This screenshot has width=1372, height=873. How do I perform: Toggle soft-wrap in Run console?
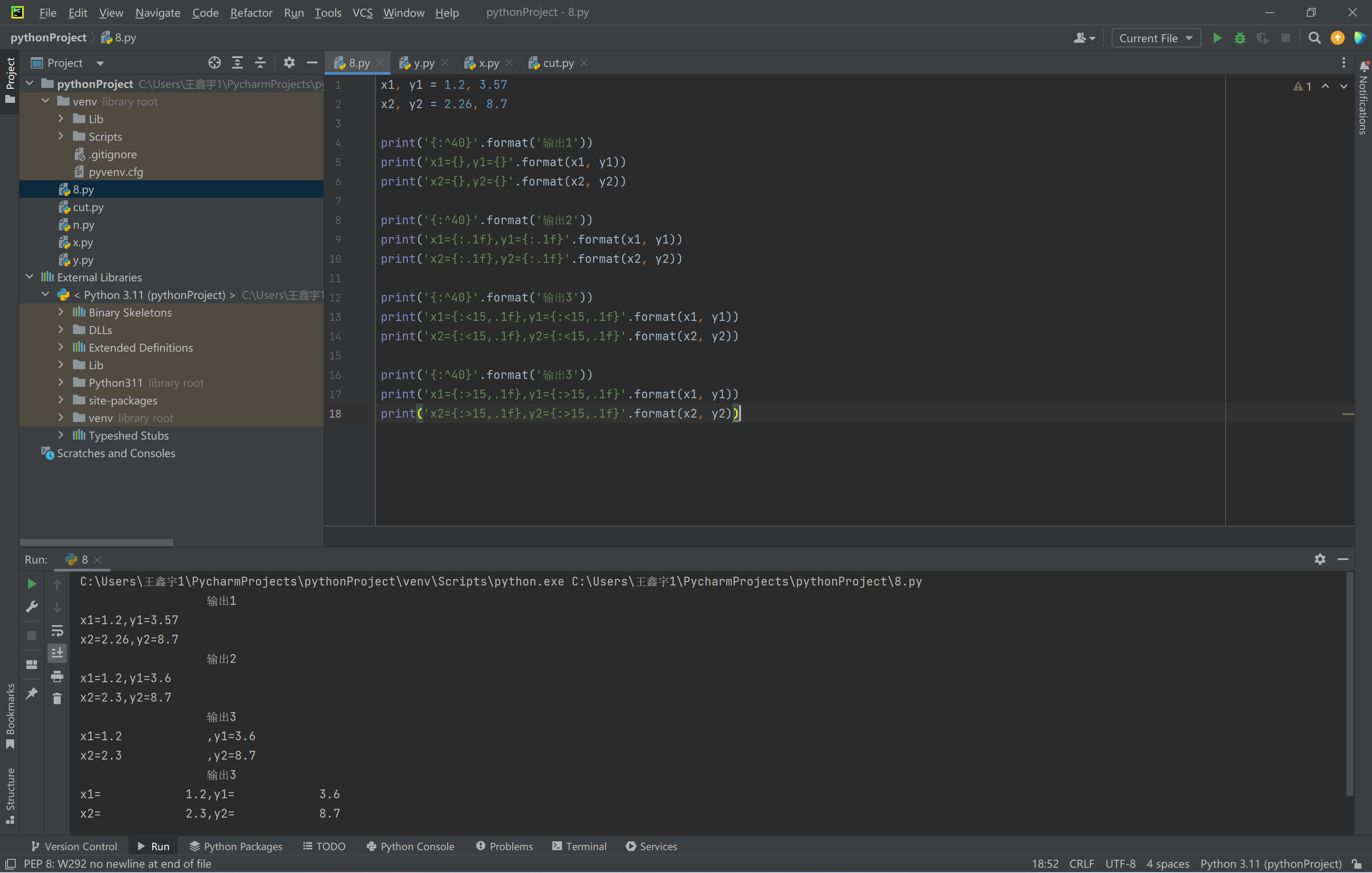click(57, 630)
